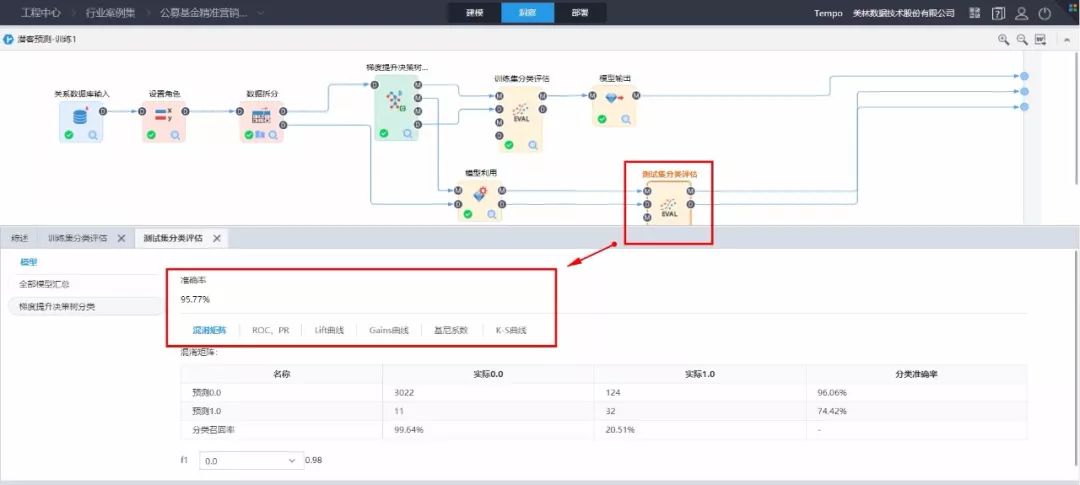The height and width of the screenshot is (485, 1080).
Task: Switch to the 洞察 tab
Action: [528, 13]
